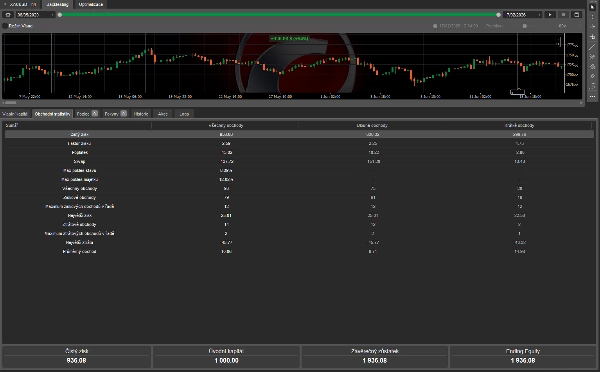Screen dimensions: 600x372
Task: Click the Největší ztráta row label
Action: tap(79, 242)
